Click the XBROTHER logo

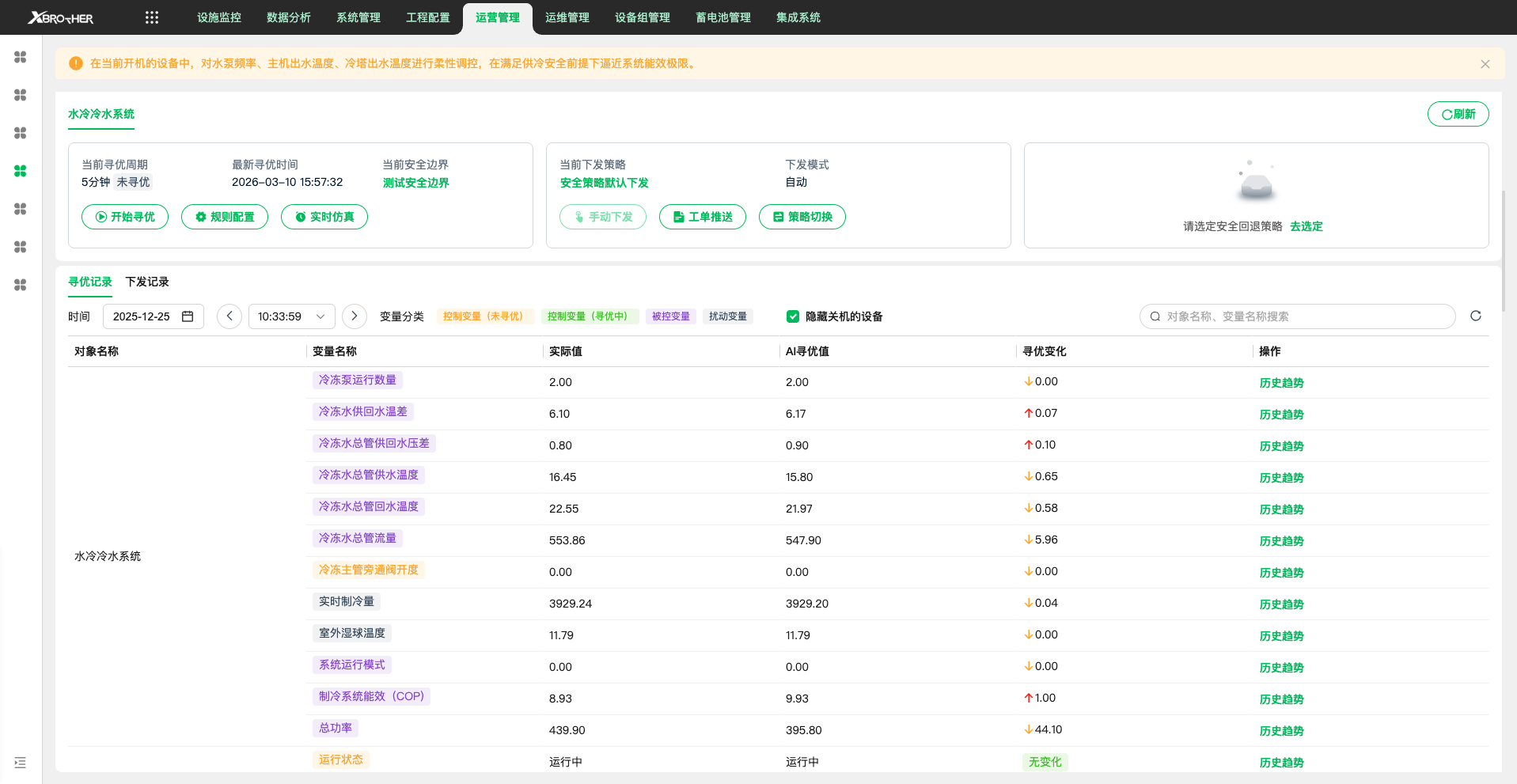(61, 17)
